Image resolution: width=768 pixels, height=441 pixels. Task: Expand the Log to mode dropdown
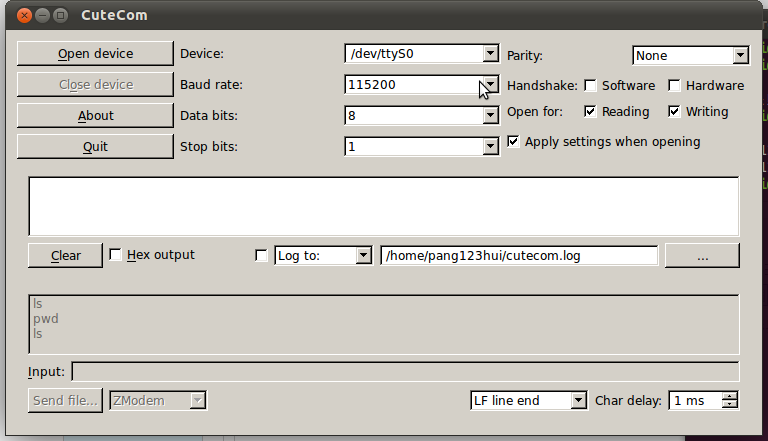tap(363, 255)
